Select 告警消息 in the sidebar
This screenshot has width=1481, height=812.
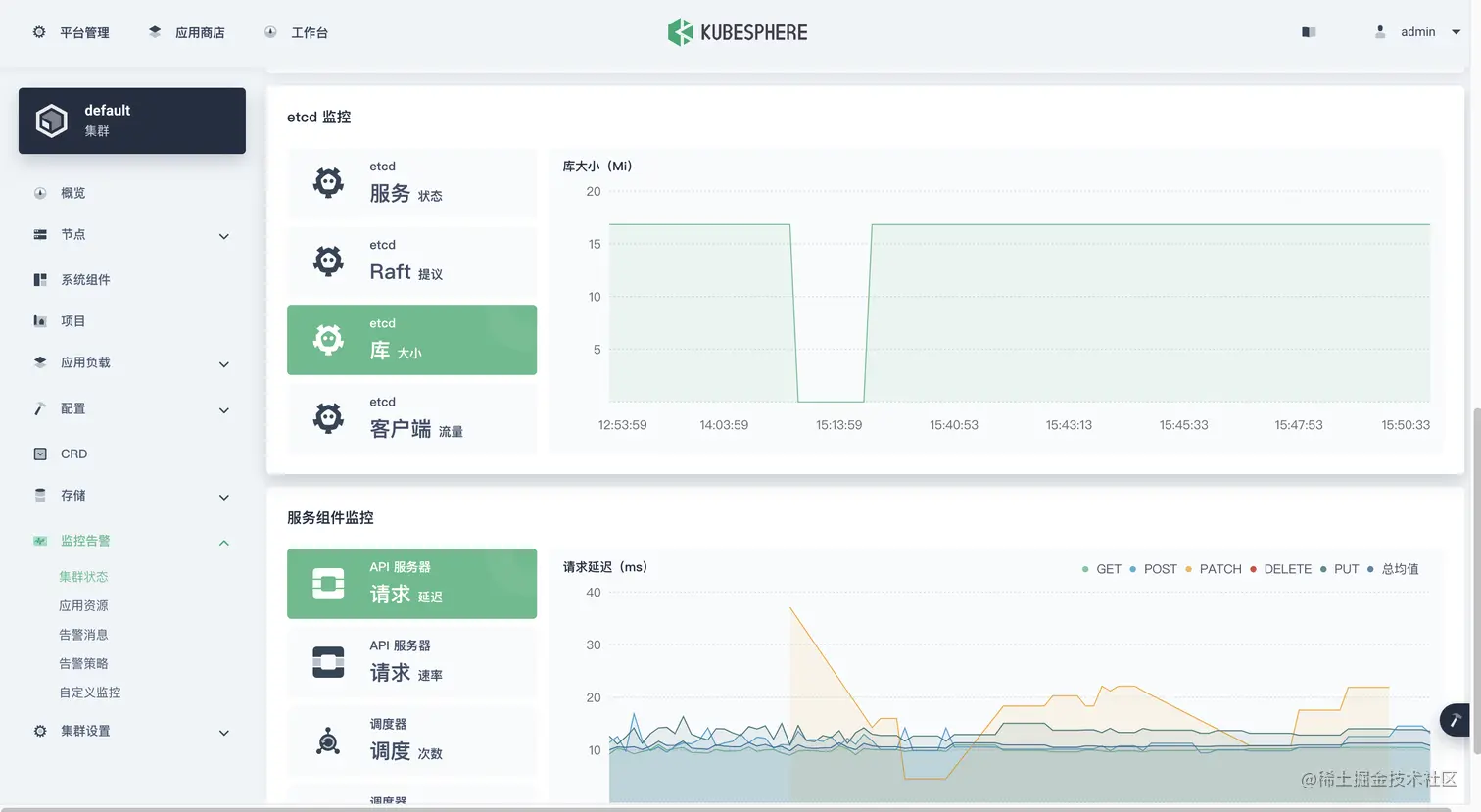coord(83,635)
